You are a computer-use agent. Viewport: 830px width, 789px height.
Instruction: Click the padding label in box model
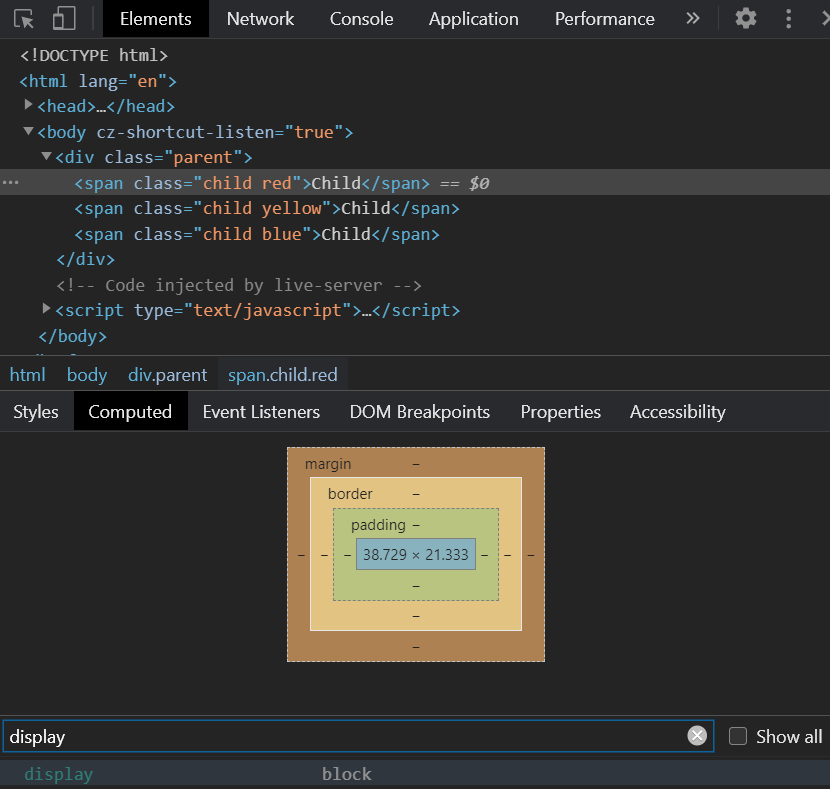coord(378,524)
